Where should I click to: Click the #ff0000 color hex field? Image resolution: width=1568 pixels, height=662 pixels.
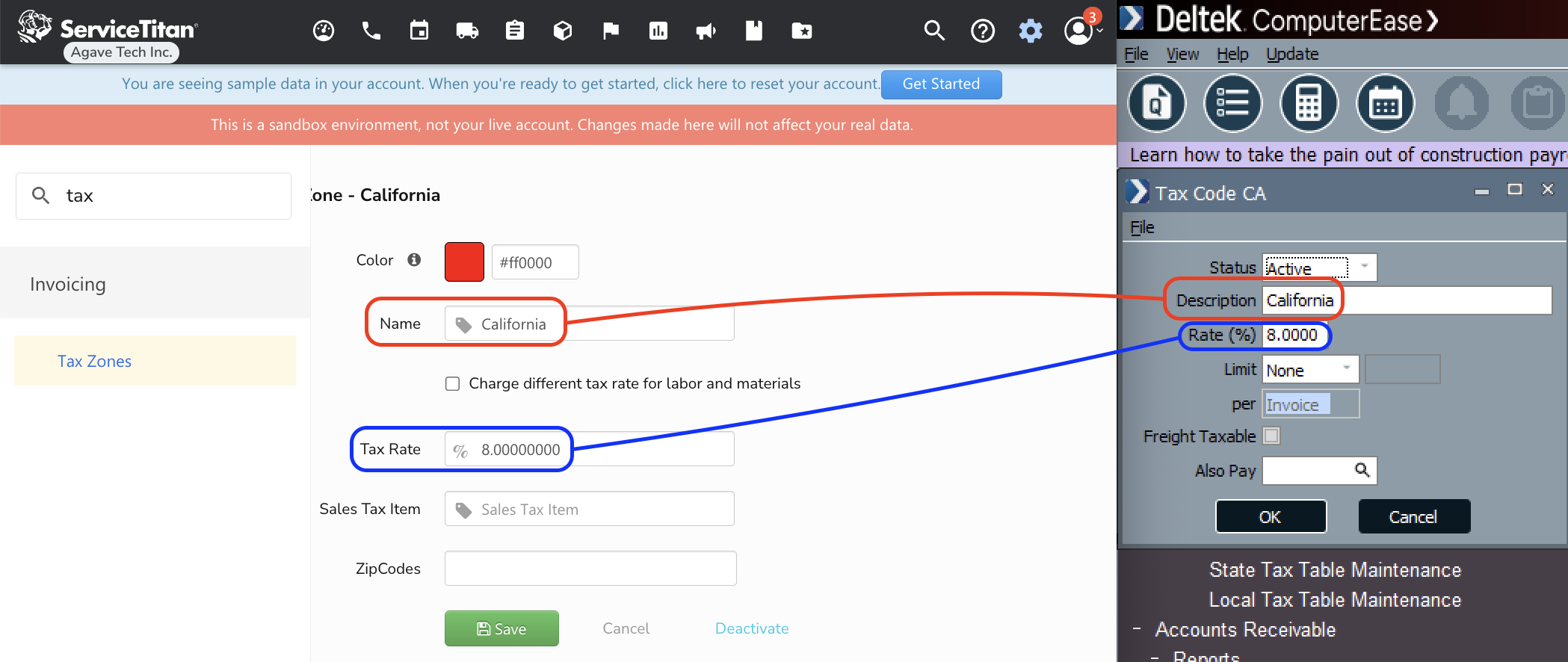click(535, 262)
